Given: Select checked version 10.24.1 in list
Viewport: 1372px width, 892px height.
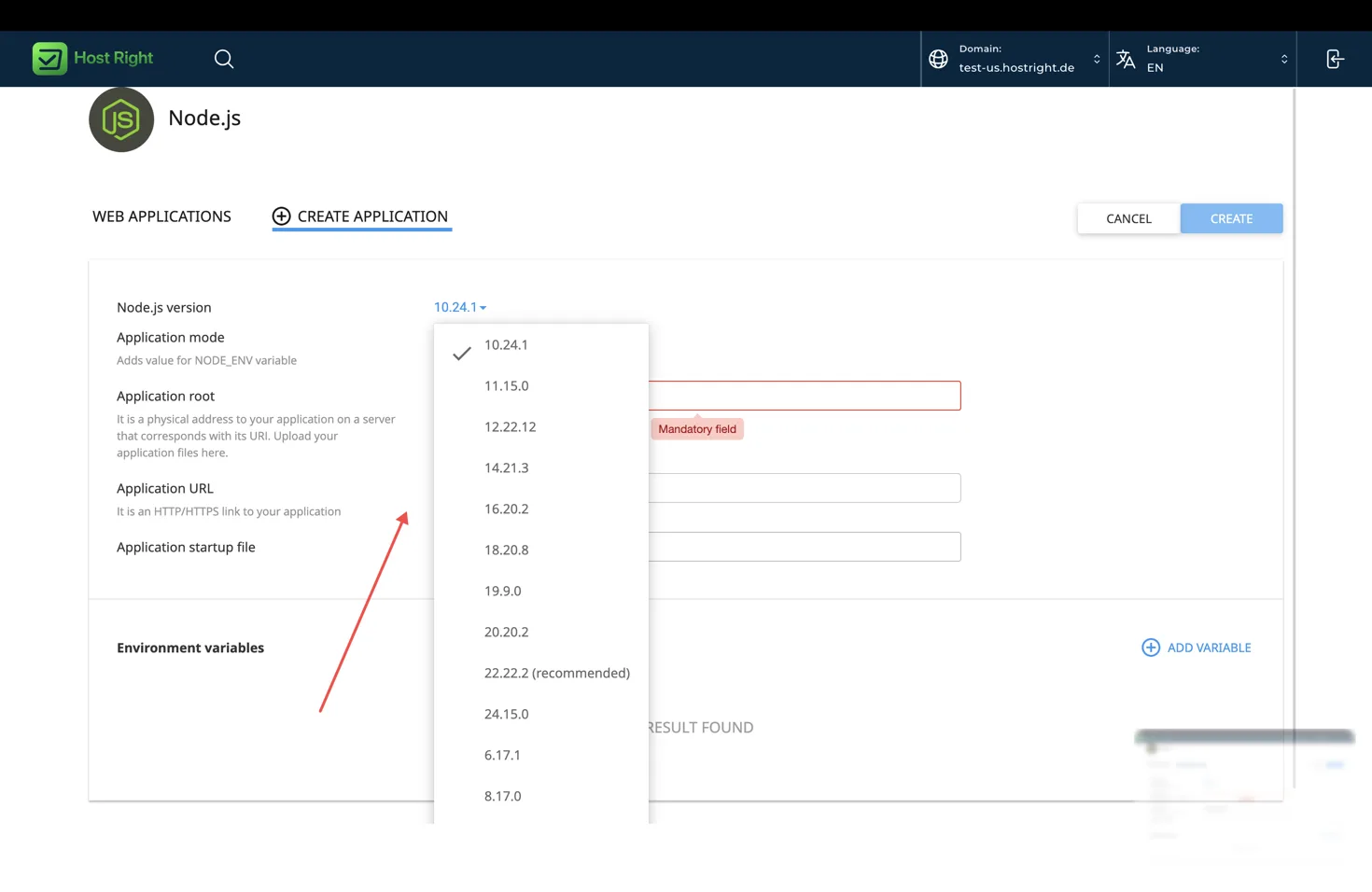Looking at the screenshot, I should coord(541,345).
